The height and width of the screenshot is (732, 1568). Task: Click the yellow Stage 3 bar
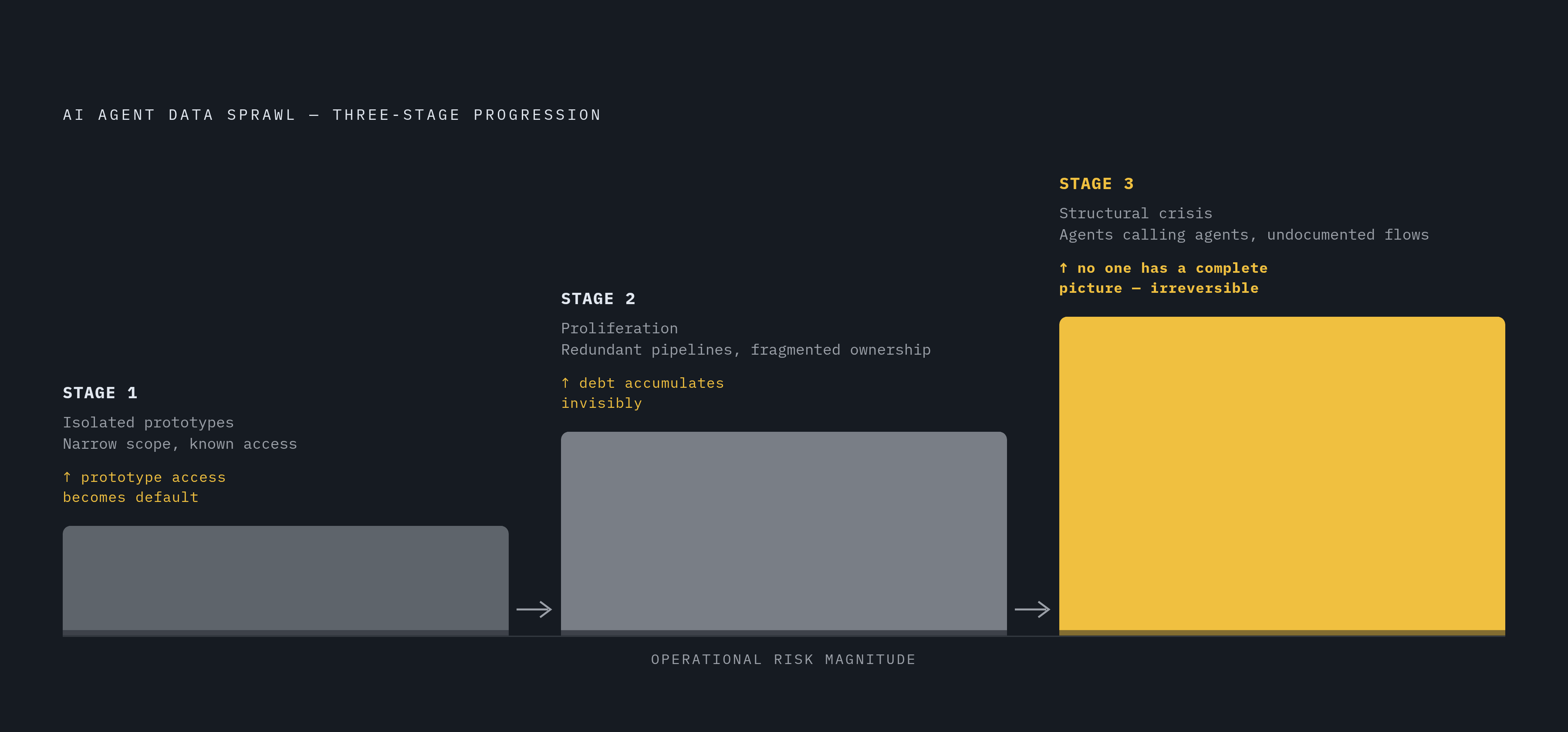click(x=1282, y=476)
